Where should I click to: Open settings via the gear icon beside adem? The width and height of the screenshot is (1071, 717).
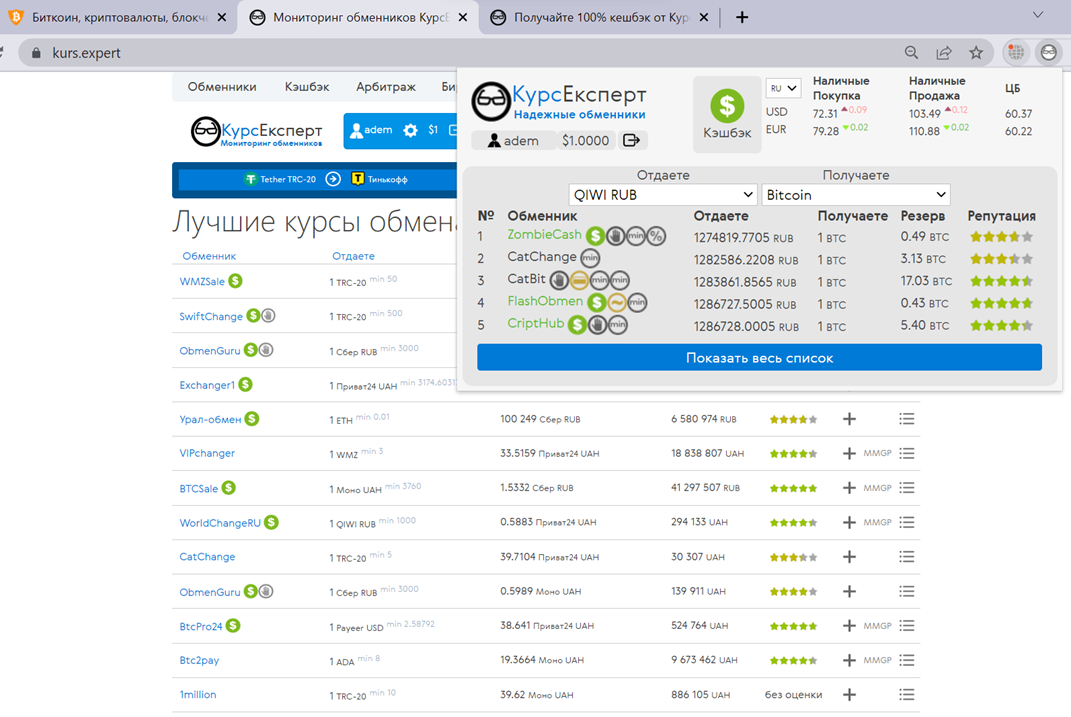(x=411, y=130)
